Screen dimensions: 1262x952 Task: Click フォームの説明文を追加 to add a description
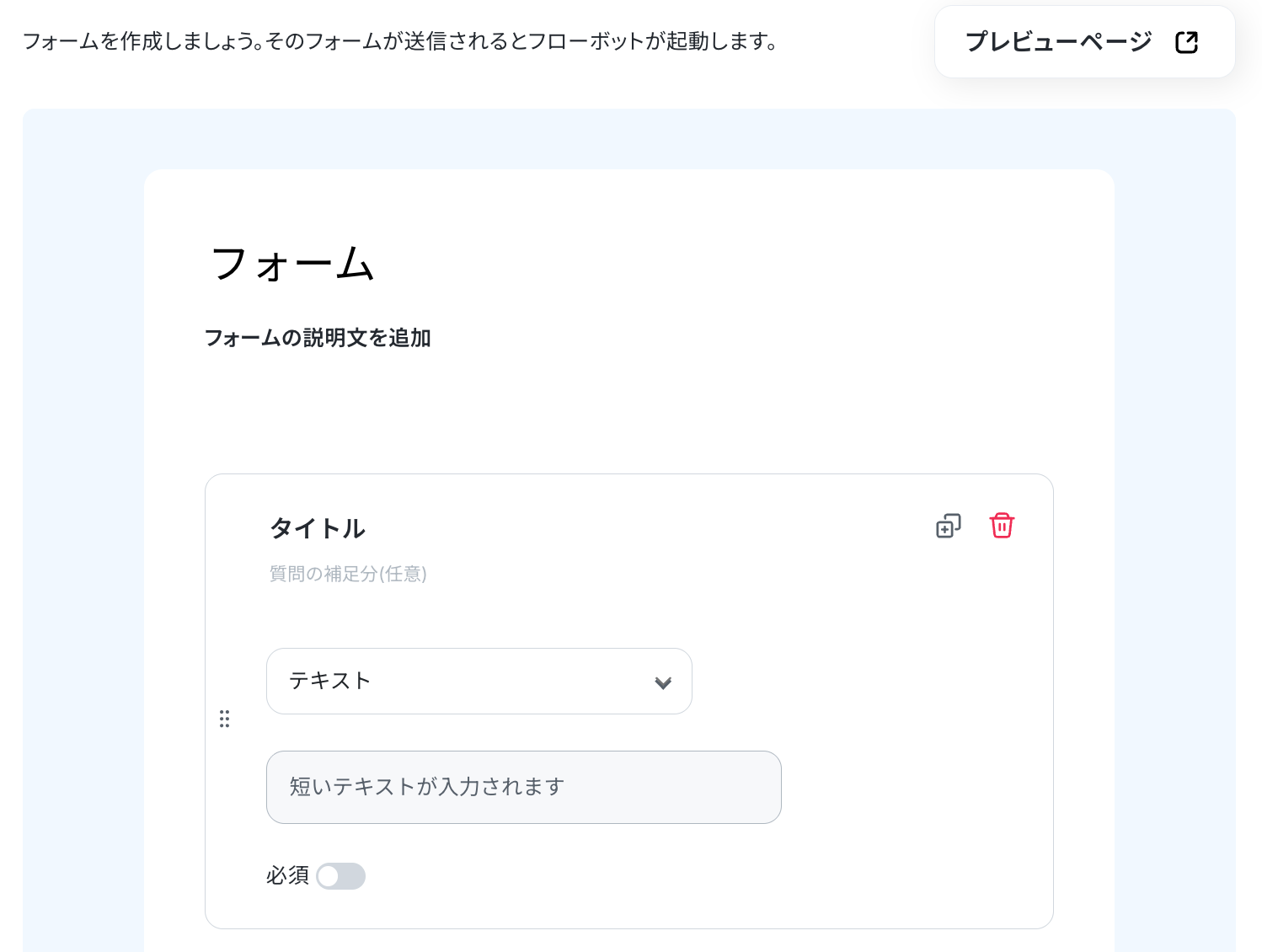(318, 338)
